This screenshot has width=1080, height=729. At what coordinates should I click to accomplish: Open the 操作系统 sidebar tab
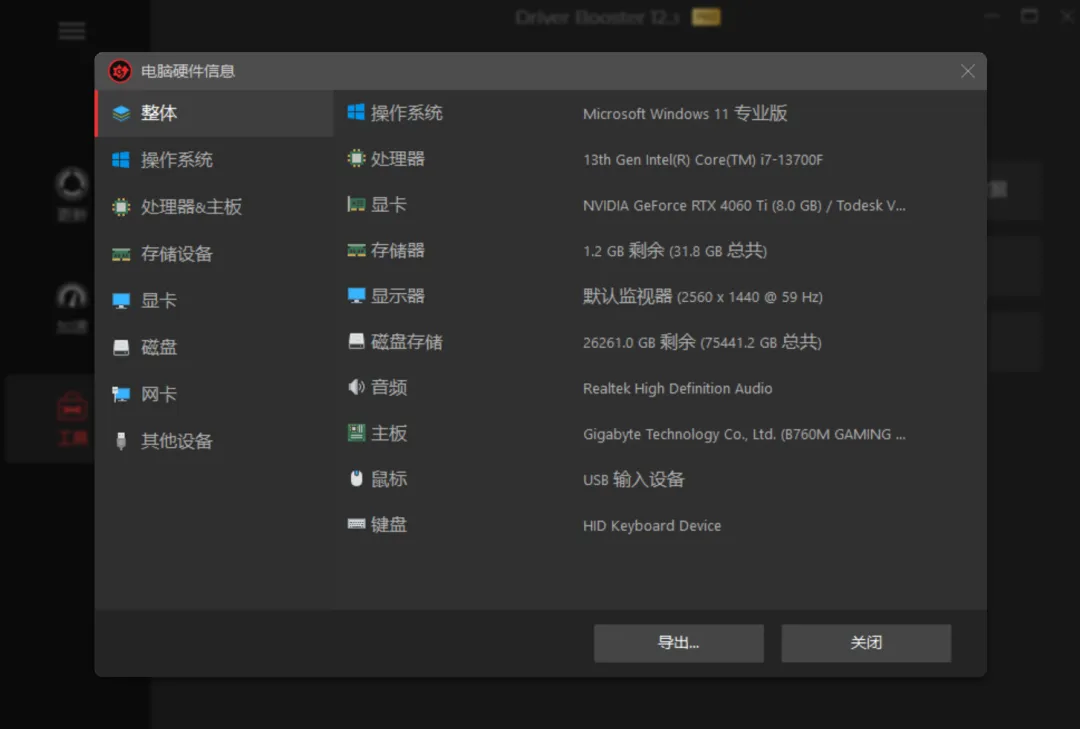pyautogui.click(x=214, y=160)
